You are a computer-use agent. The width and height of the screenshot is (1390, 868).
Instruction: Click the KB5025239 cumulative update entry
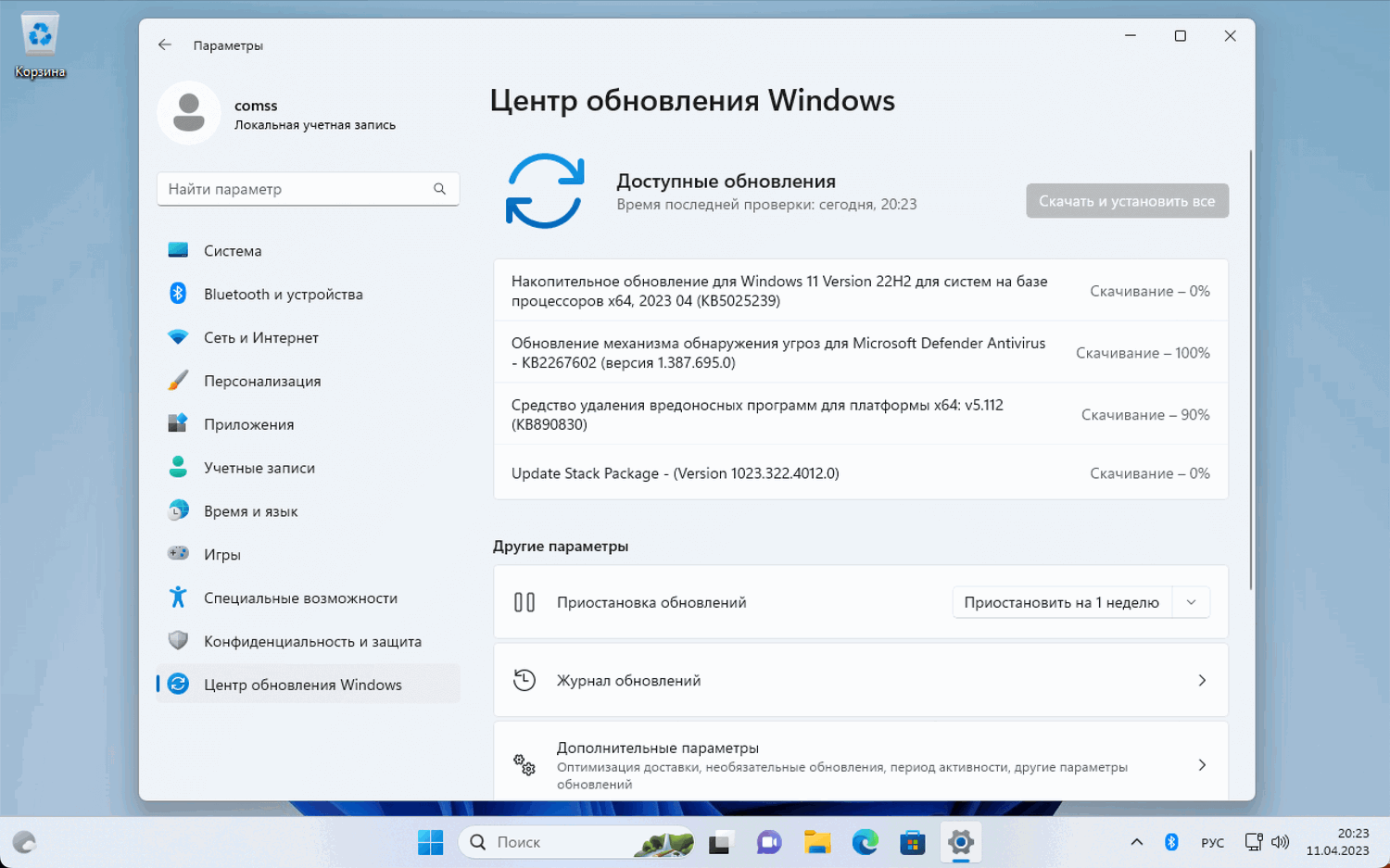[x=861, y=291]
